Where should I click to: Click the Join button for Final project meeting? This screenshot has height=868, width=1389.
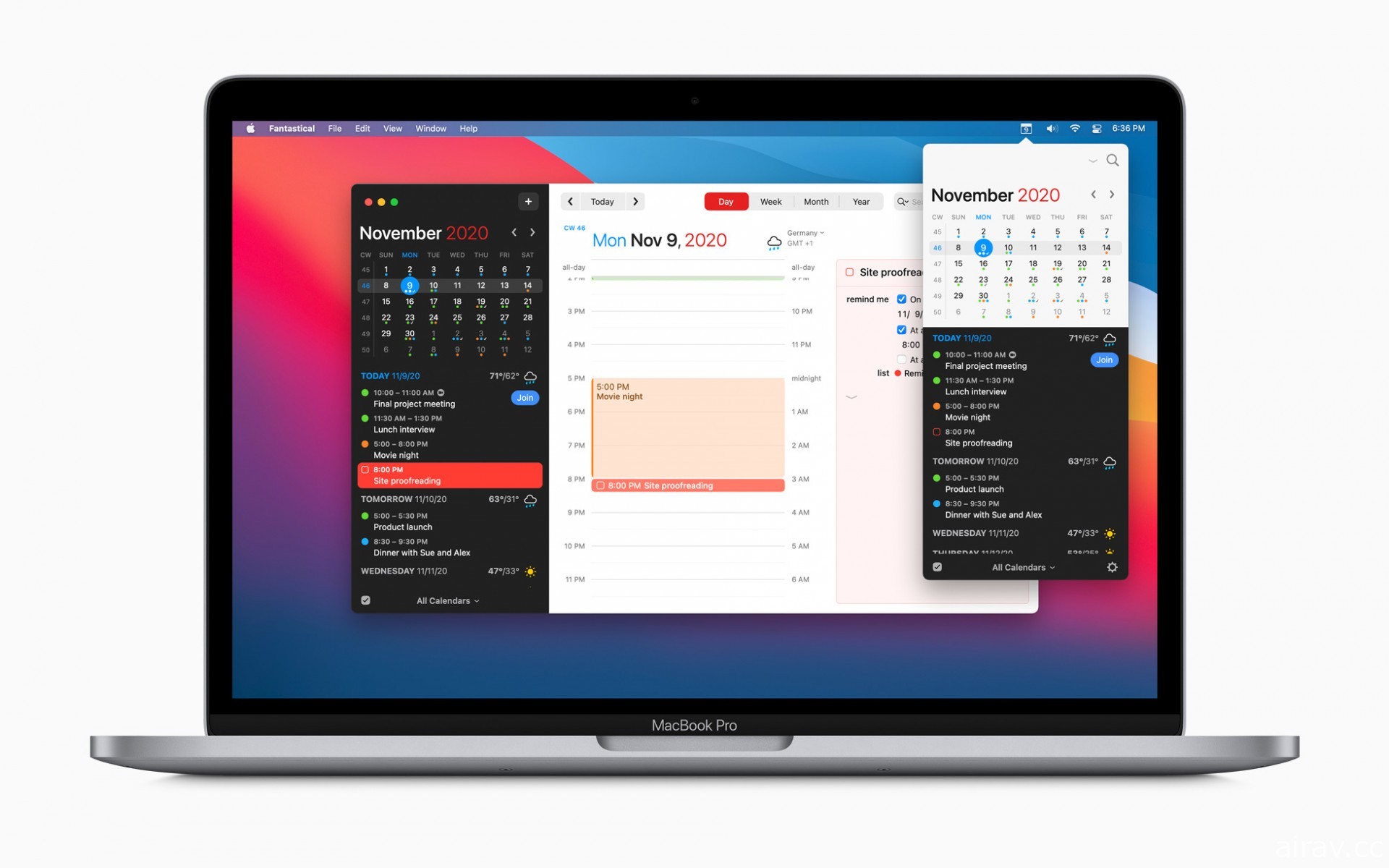[x=525, y=397]
